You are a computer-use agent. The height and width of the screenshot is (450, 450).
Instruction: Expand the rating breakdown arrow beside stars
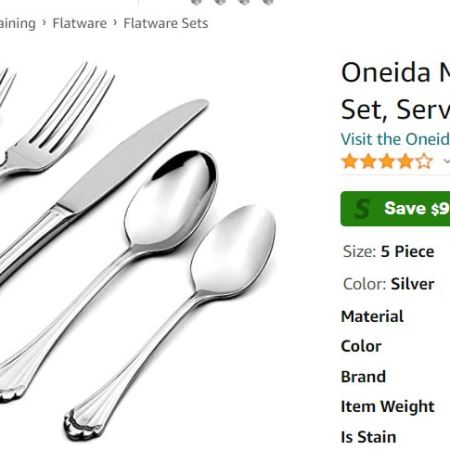446,161
